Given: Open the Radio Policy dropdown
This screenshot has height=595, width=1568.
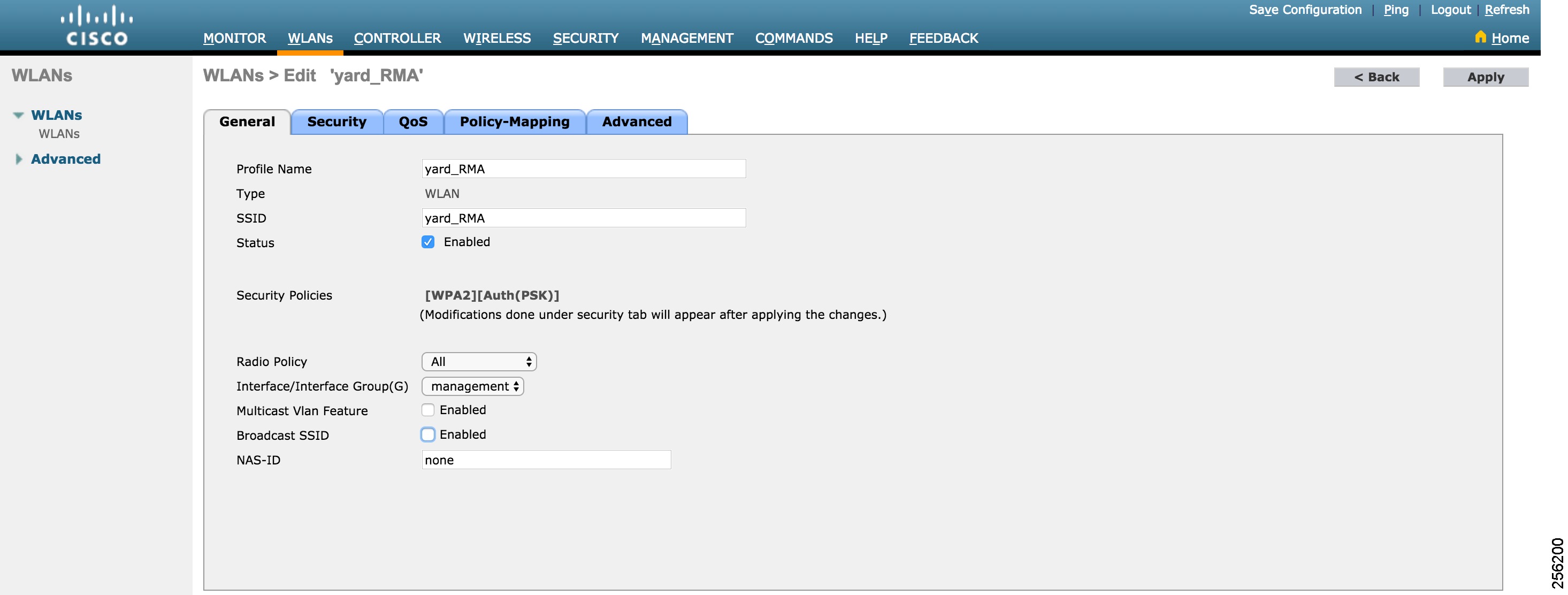Looking at the screenshot, I should (479, 362).
